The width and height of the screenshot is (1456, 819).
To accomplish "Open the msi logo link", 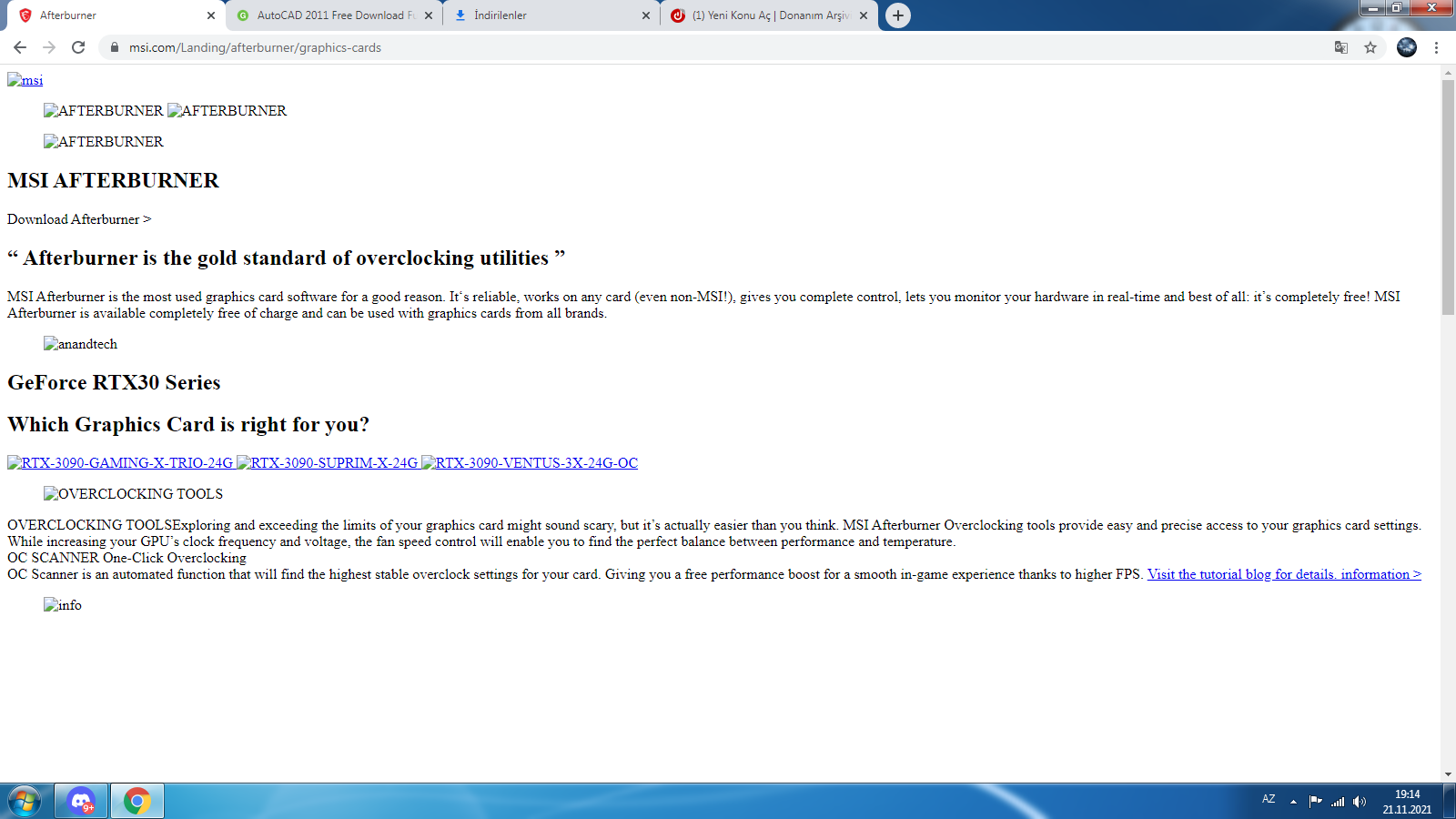I will tap(25, 80).
